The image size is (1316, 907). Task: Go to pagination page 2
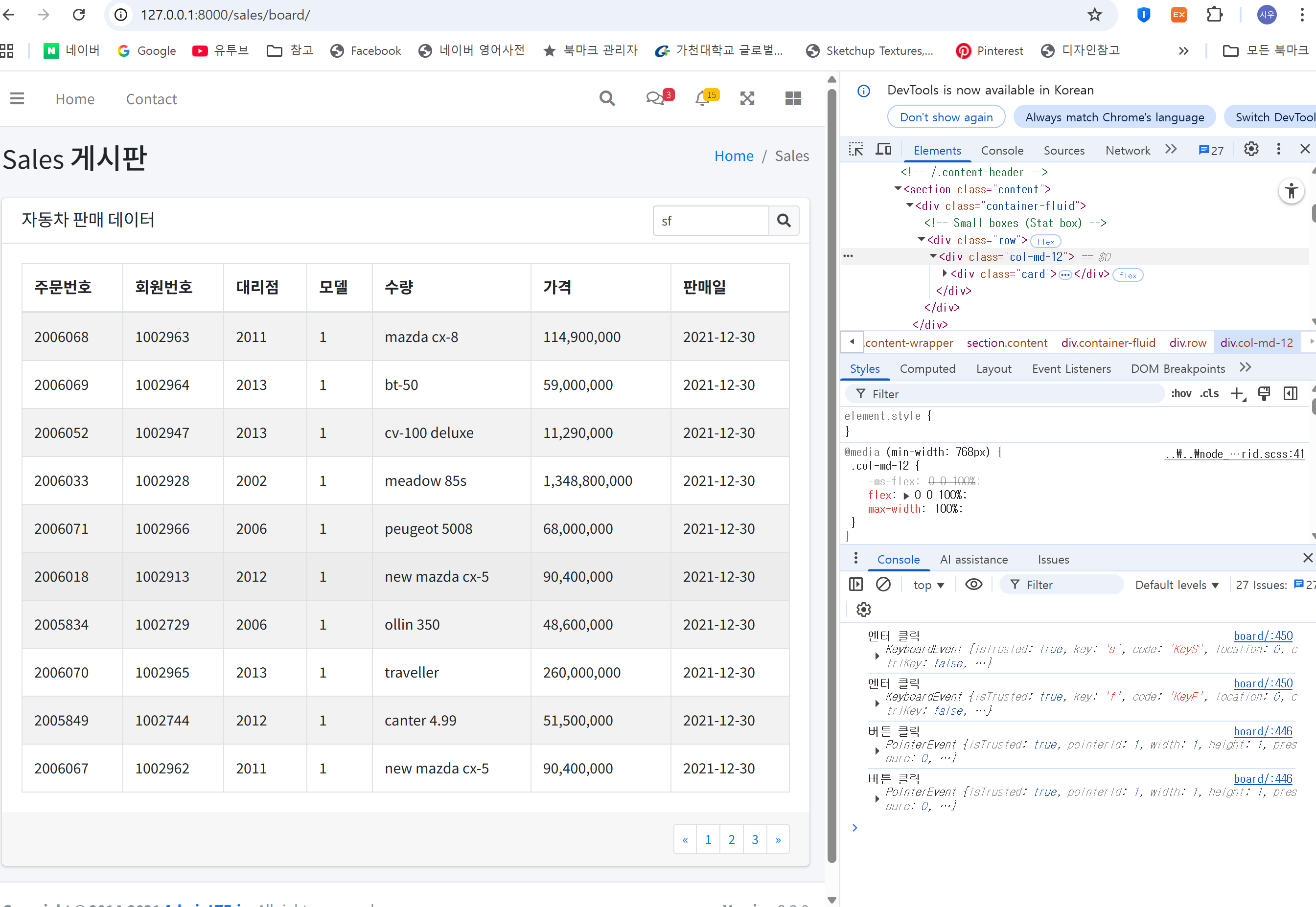click(732, 839)
